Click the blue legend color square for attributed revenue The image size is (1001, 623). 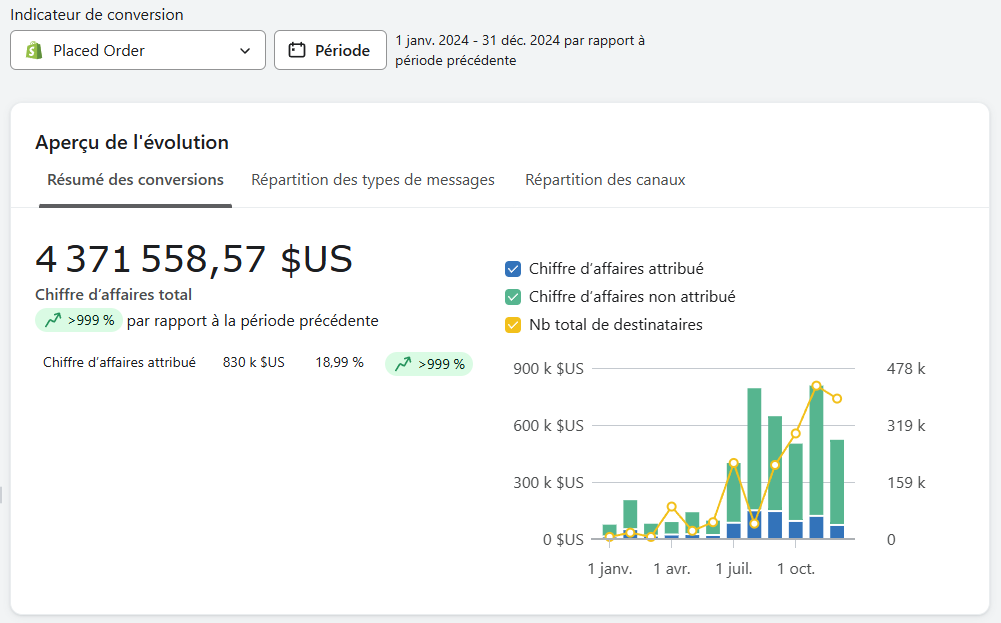pyautogui.click(x=514, y=268)
